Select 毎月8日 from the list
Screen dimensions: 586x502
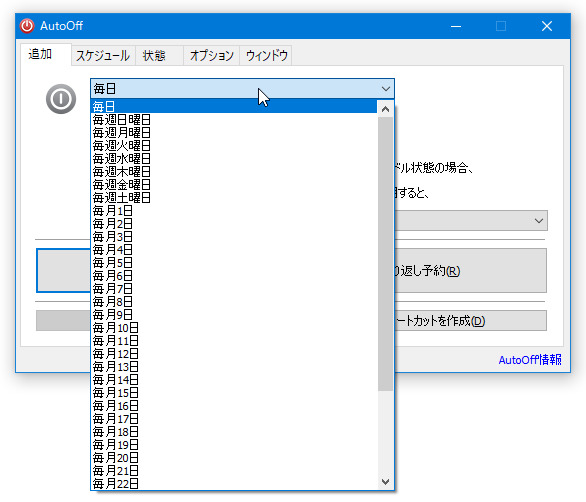234,302
